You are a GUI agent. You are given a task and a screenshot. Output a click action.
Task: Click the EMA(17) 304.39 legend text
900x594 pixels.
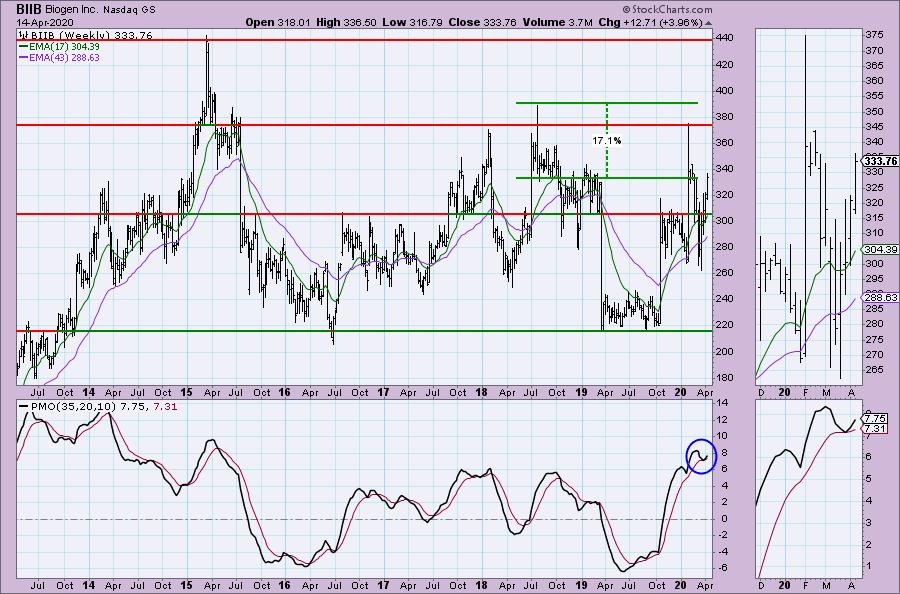64,46
